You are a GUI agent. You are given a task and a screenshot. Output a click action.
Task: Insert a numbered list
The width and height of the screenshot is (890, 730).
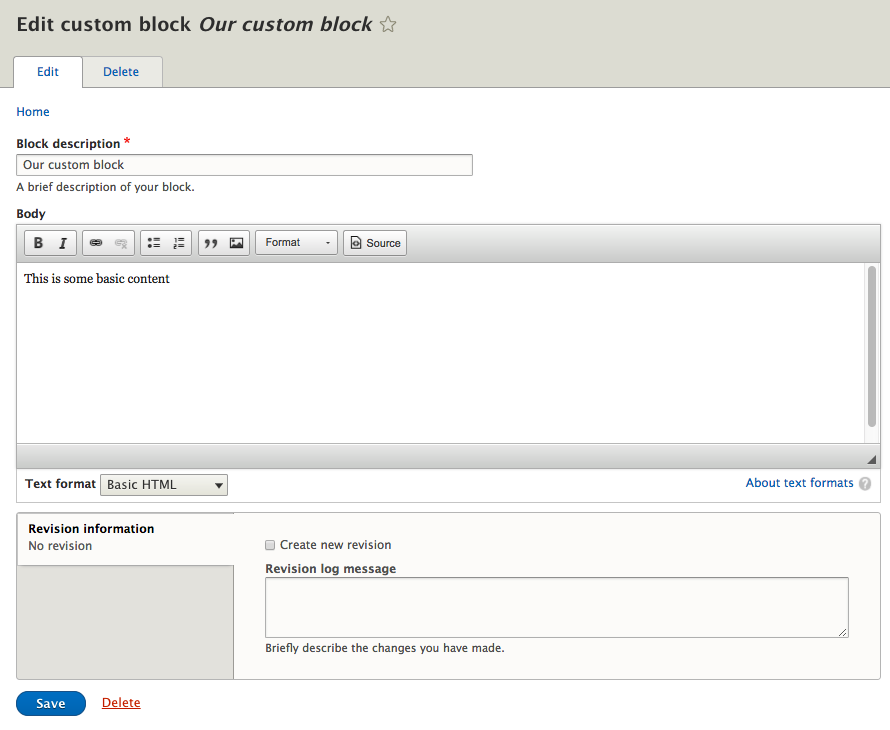(x=179, y=243)
